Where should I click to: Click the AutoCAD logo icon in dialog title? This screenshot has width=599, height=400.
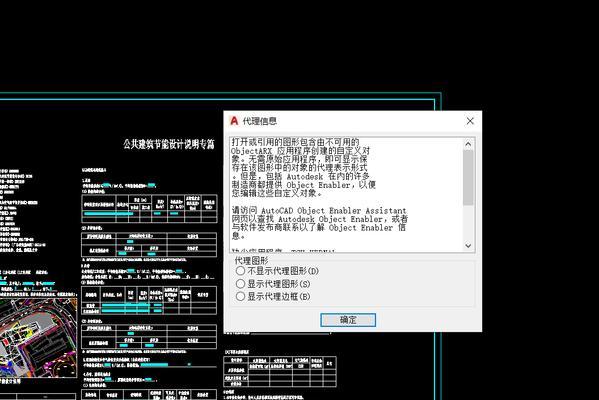(234, 121)
